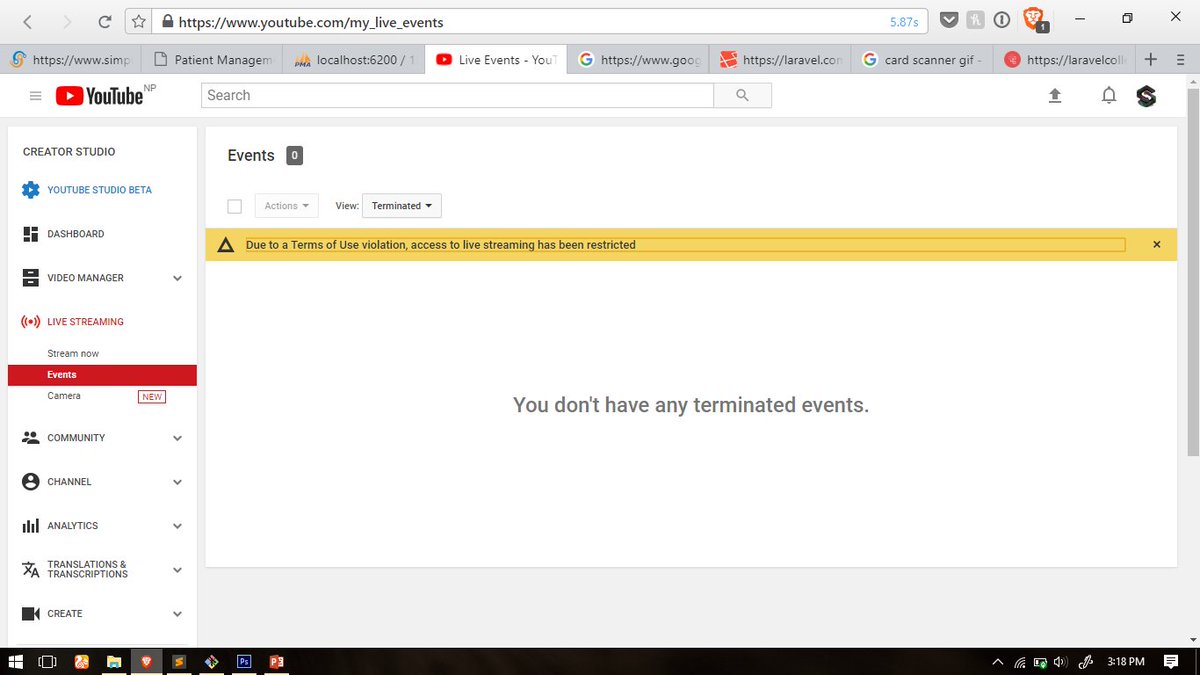Open Sublime Text from the taskbar
This screenshot has width=1200, height=675.
pos(178,662)
